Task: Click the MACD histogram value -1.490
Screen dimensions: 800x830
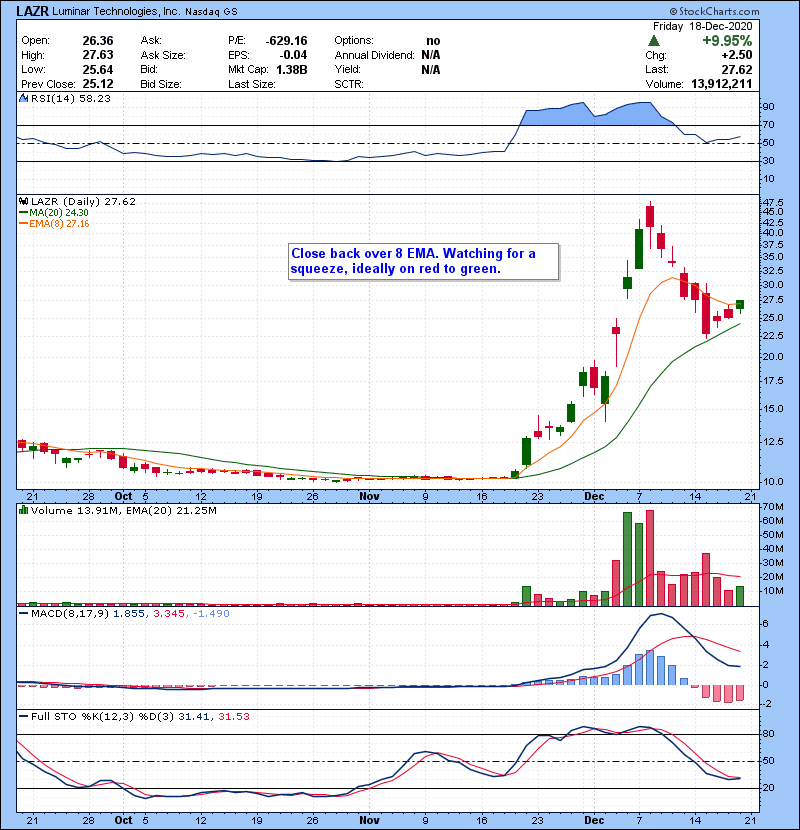Action: click(x=211, y=614)
